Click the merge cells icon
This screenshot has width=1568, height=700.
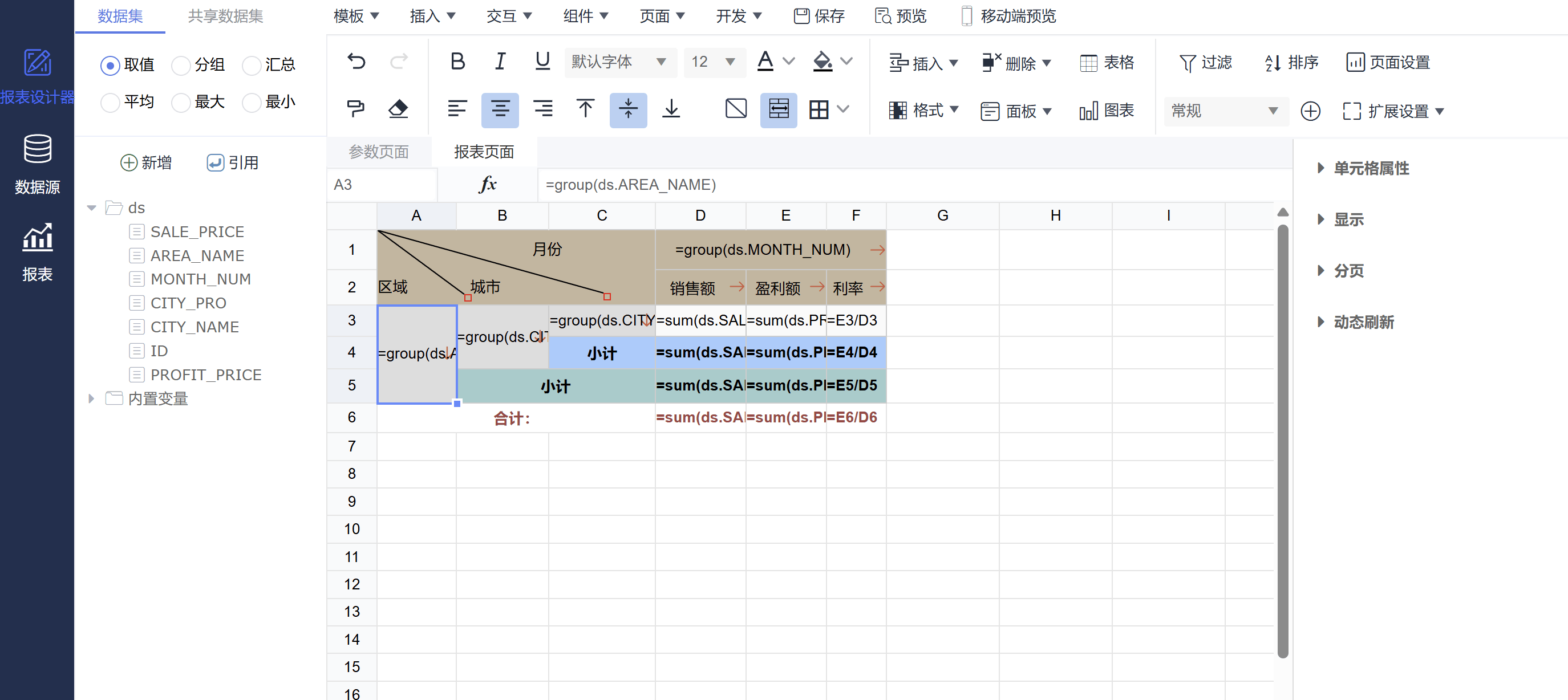(x=778, y=109)
